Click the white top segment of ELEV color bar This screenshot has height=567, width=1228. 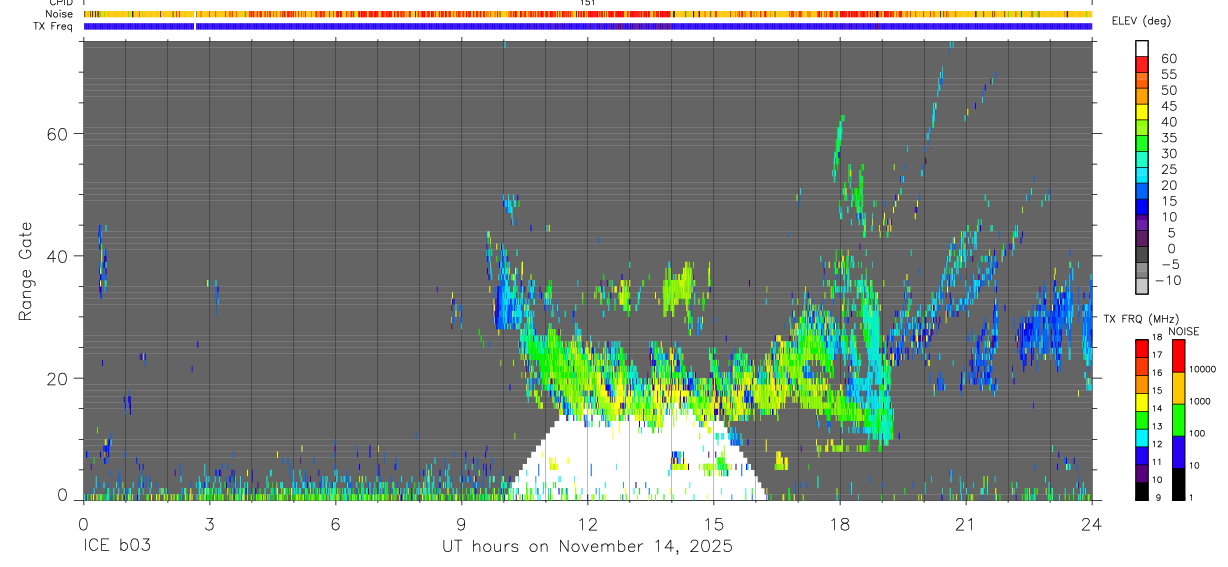tap(1142, 47)
